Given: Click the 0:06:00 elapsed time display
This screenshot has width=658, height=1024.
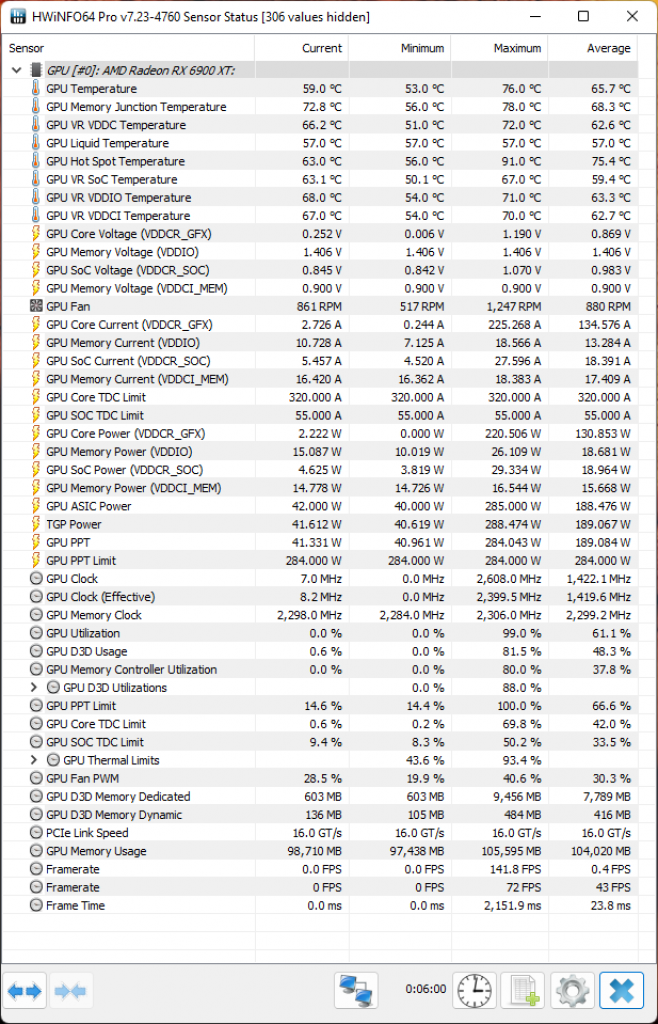Looking at the screenshot, I should [x=426, y=989].
